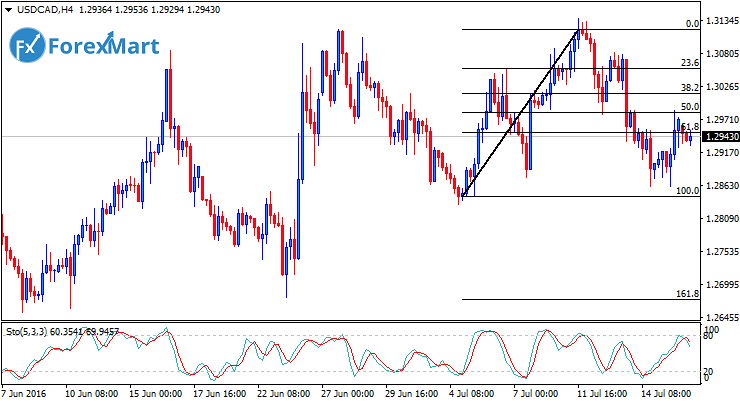Click the 0.0 Fibonacci level label
Screen dimensions: 740x401
click(x=691, y=23)
